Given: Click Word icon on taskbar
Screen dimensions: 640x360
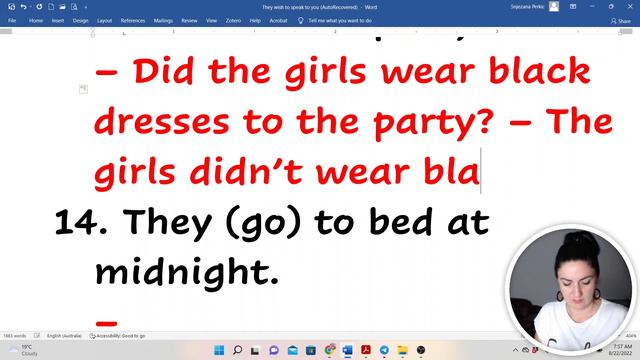Looking at the screenshot, I should point(348,350).
